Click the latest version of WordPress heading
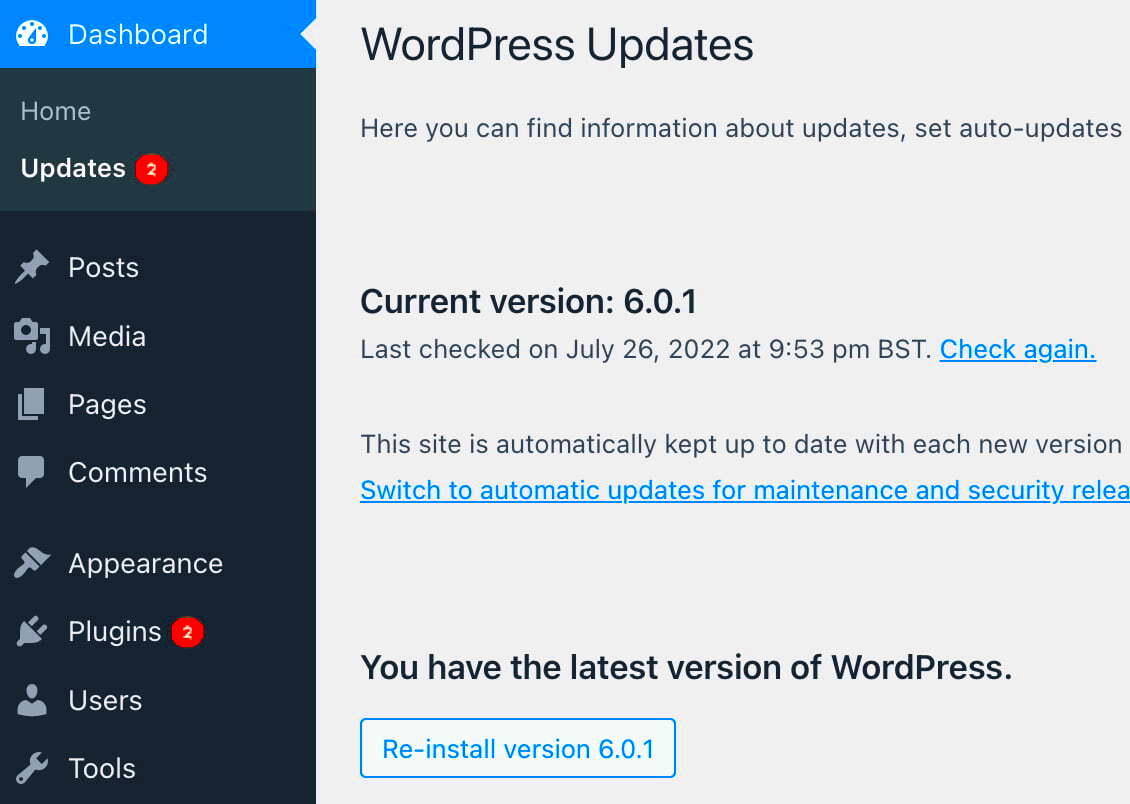Viewport: 1130px width, 804px height. coord(686,667)
